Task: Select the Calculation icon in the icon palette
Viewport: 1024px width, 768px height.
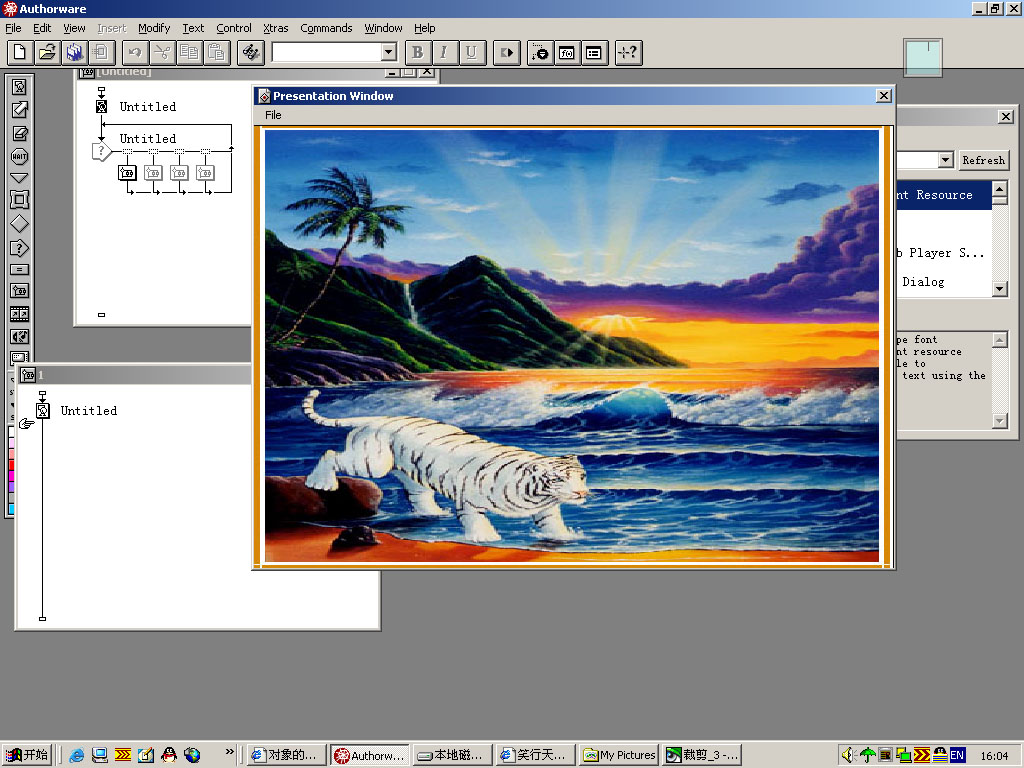Action: click(20, 270)
